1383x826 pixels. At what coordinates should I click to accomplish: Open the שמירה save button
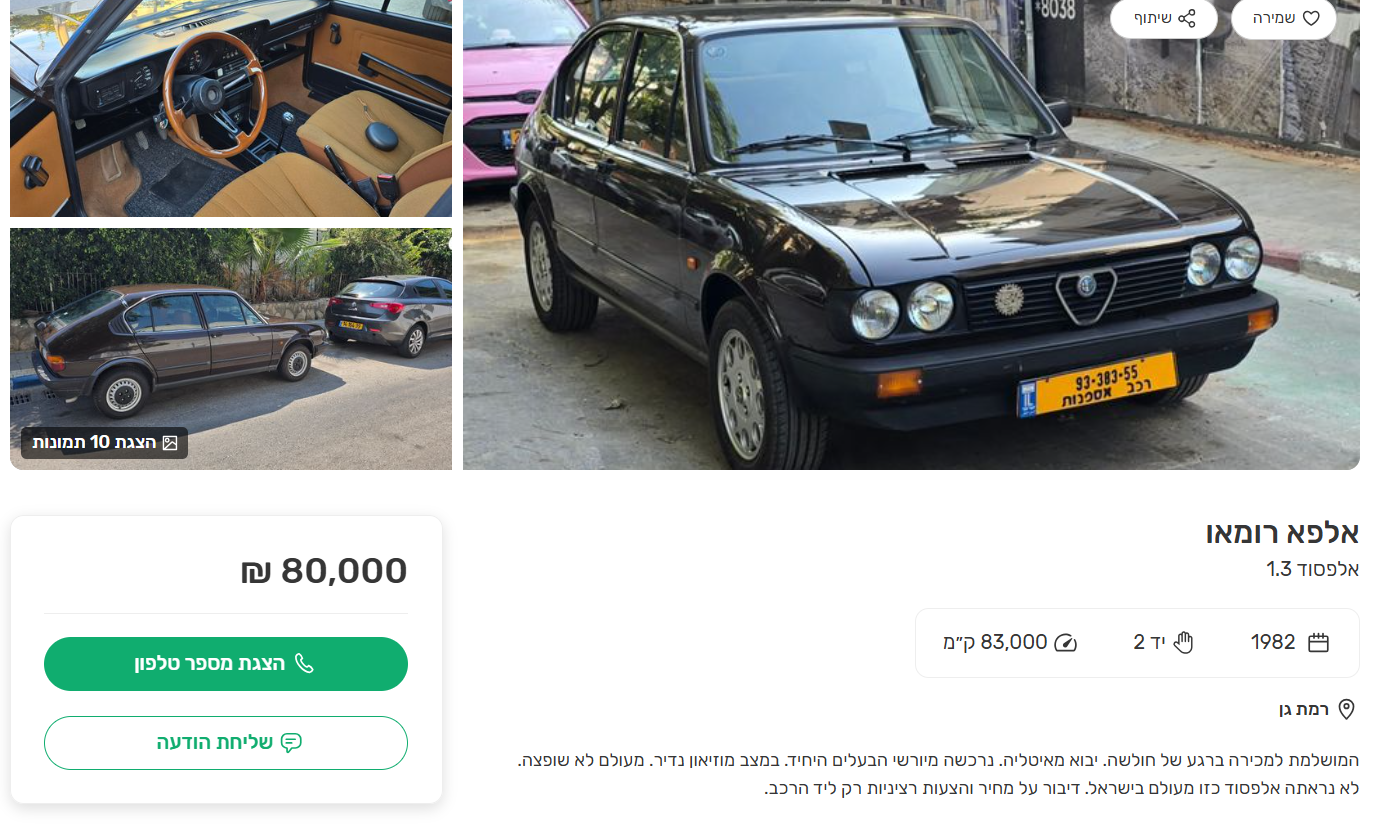[1284, 18]
